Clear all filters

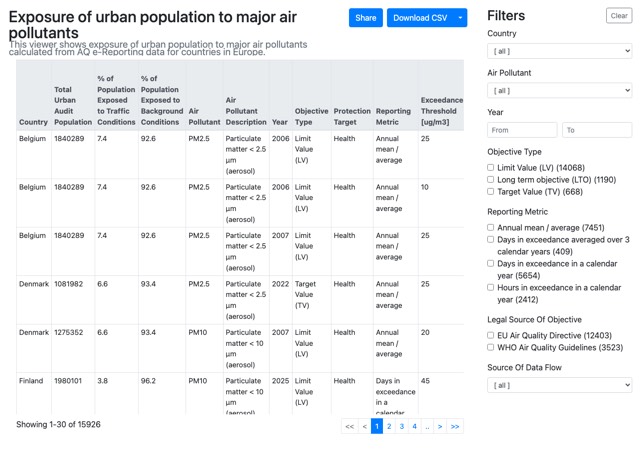pos(619,16)
